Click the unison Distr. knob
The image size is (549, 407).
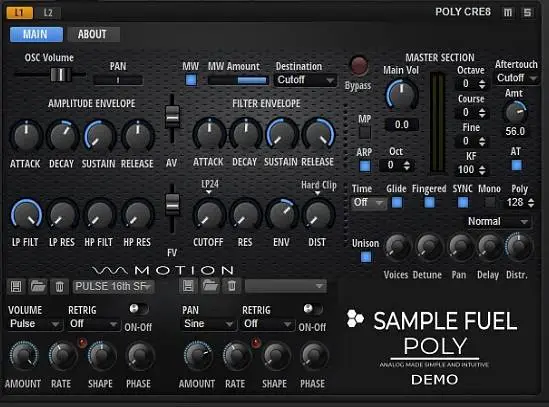[x=519, y=247]
